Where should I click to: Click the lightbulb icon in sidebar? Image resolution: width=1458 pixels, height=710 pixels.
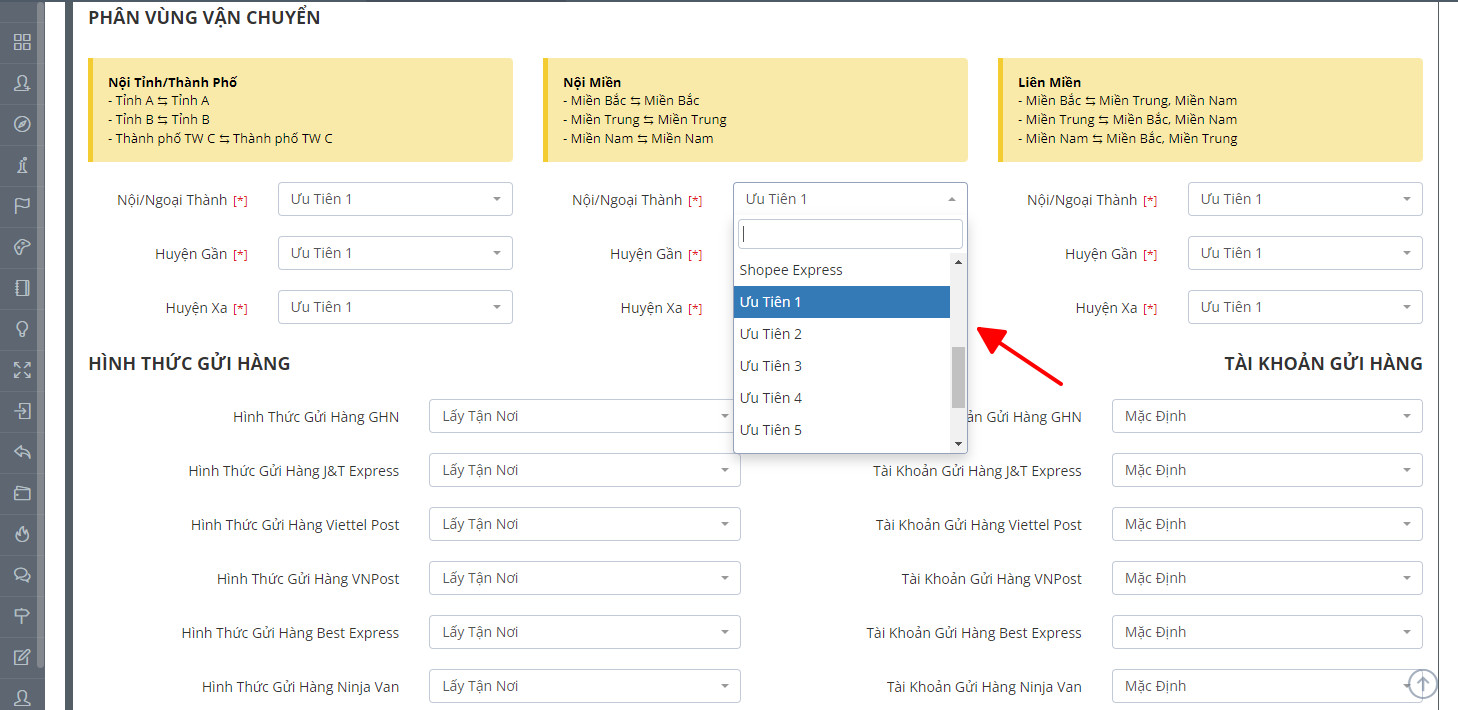pos(22,329)
